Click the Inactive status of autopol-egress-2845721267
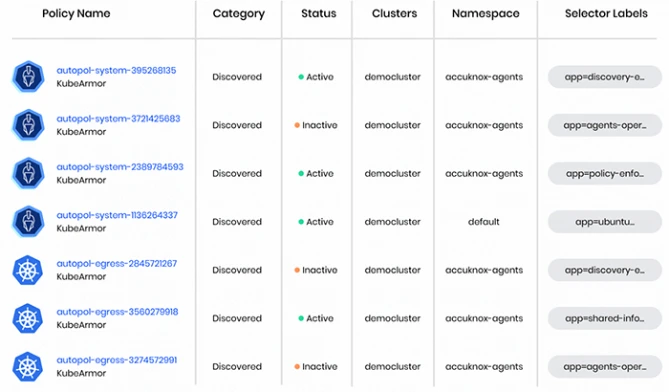 click(x=316, y=270)
